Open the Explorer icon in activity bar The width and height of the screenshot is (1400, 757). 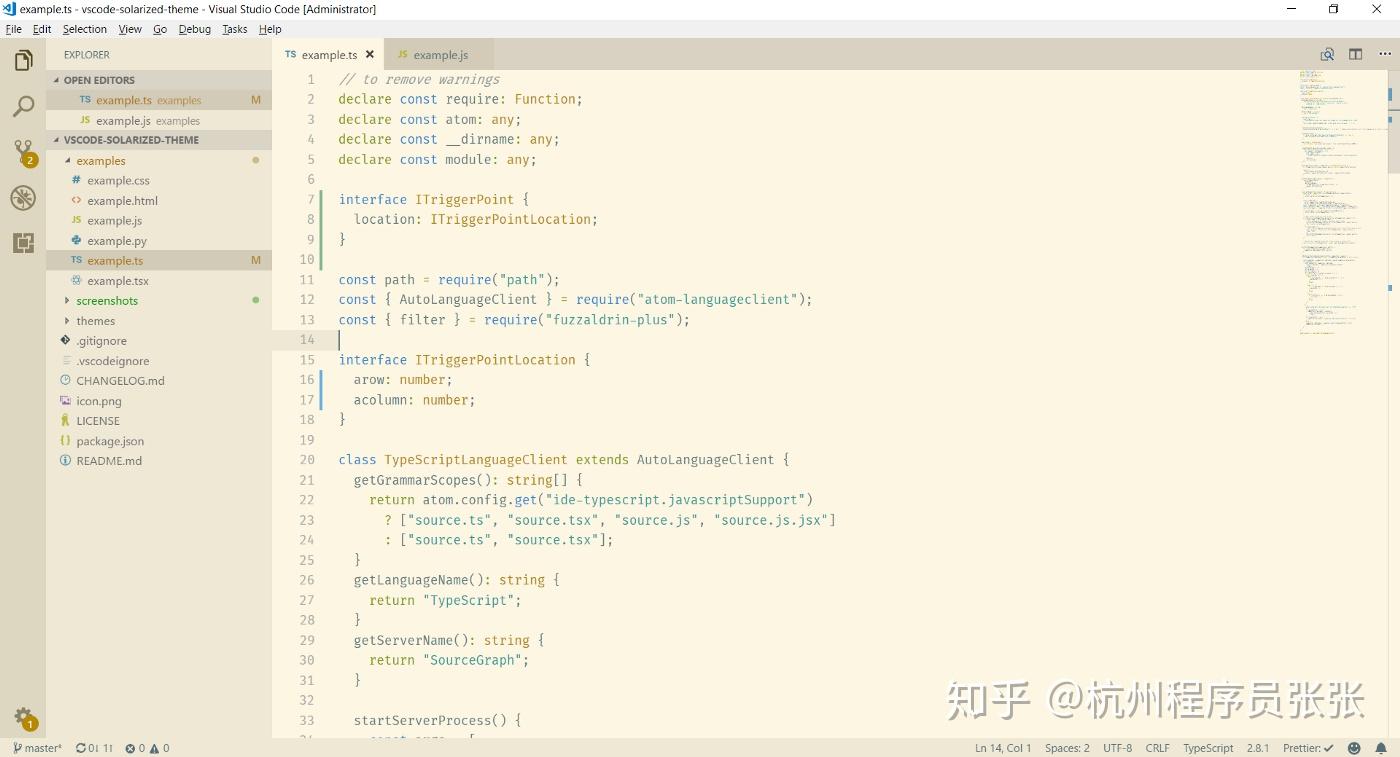point(23,59)
